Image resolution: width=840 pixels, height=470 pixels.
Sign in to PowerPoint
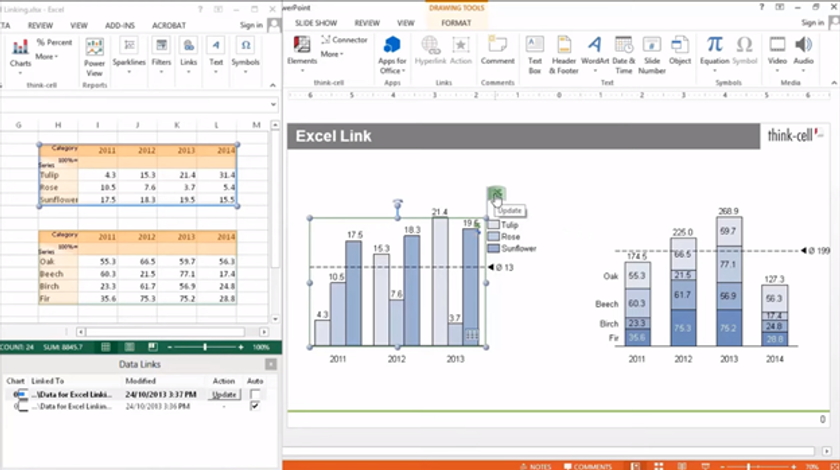coord(813,23)
